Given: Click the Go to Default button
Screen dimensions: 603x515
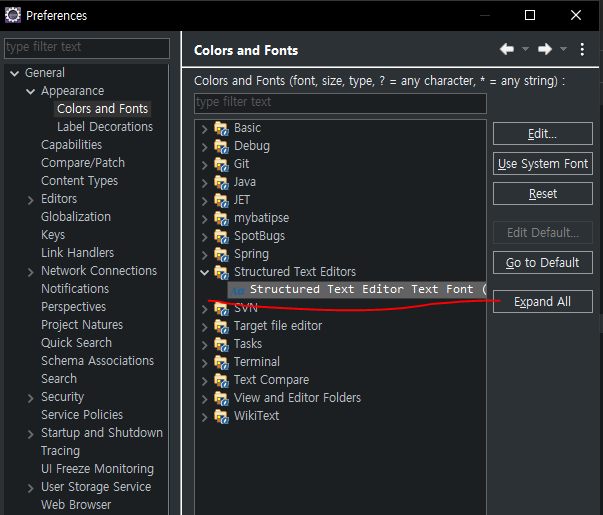Looking at the screenshot, I should click(543, 263).
